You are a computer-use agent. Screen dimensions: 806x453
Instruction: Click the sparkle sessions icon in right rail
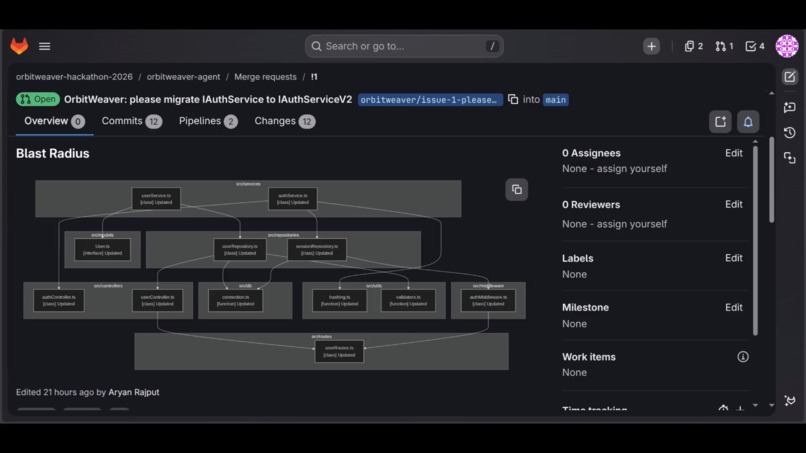click(x=790, y=158)
